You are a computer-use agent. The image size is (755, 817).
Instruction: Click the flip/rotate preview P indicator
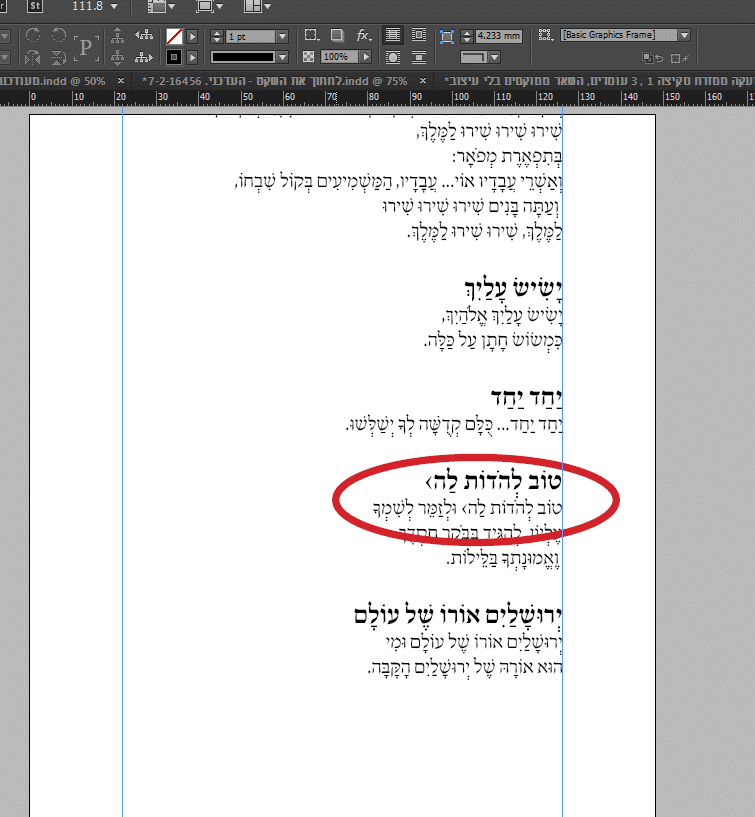click(x=86, y=48)
